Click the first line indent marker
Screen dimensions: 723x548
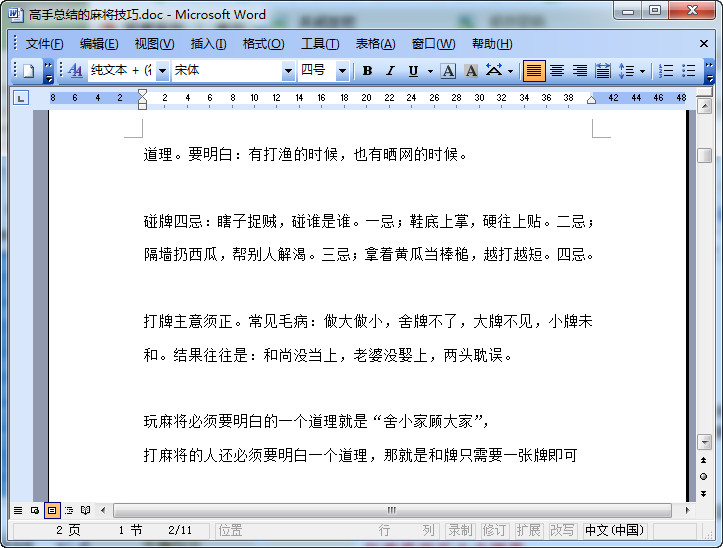142,94
